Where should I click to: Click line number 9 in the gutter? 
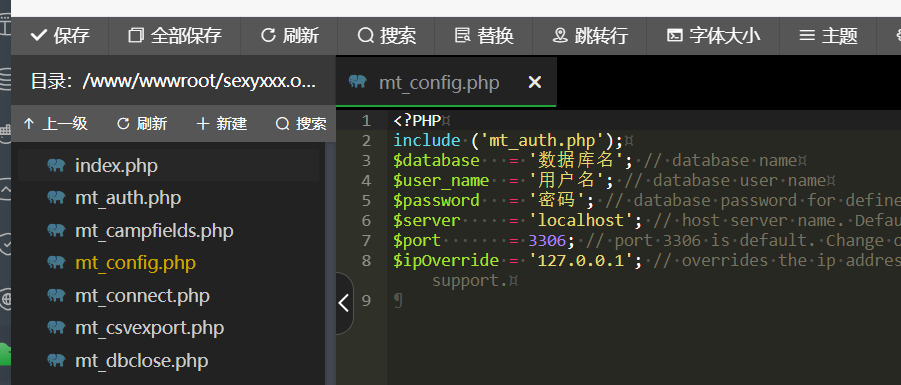[367, 301]
